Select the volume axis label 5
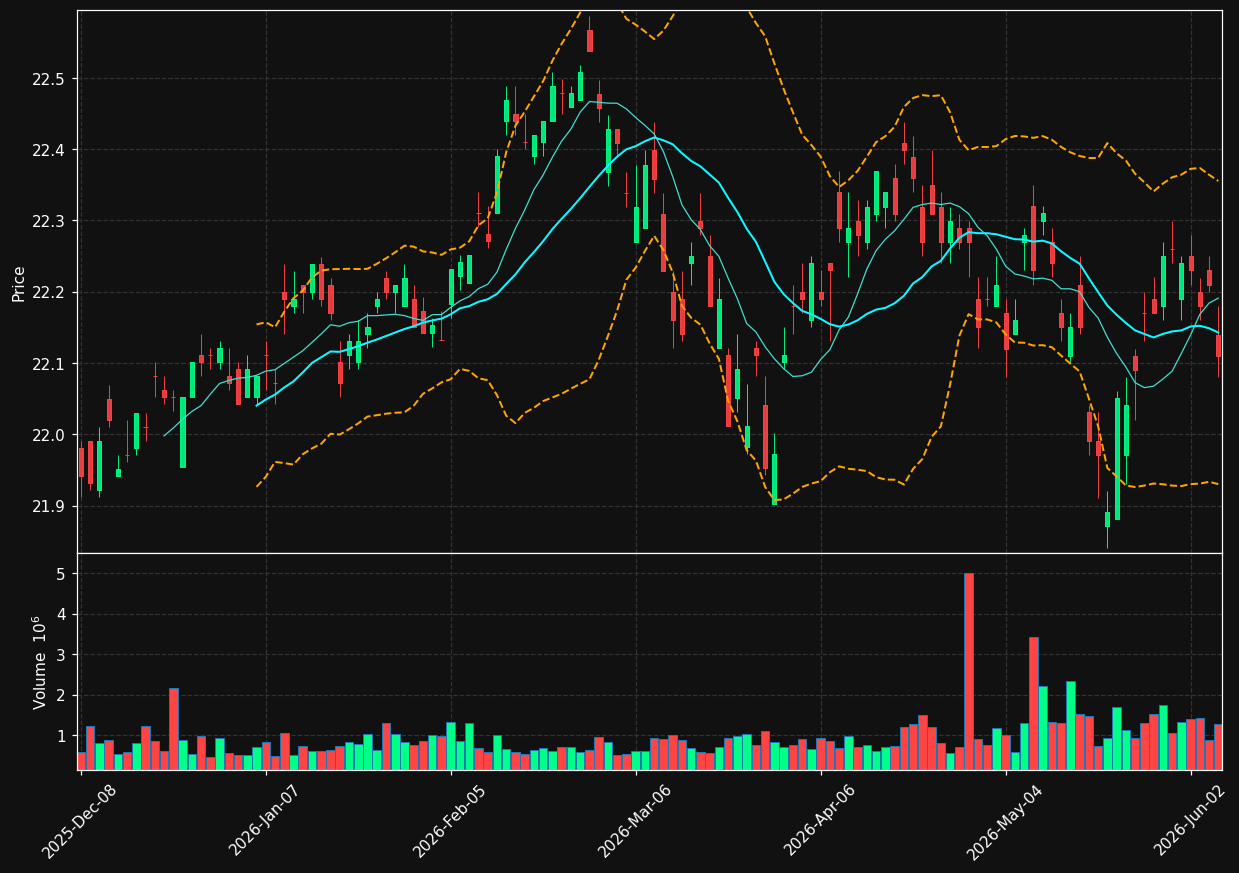Screen dimensions: 1239x873 tap(61, 574)
